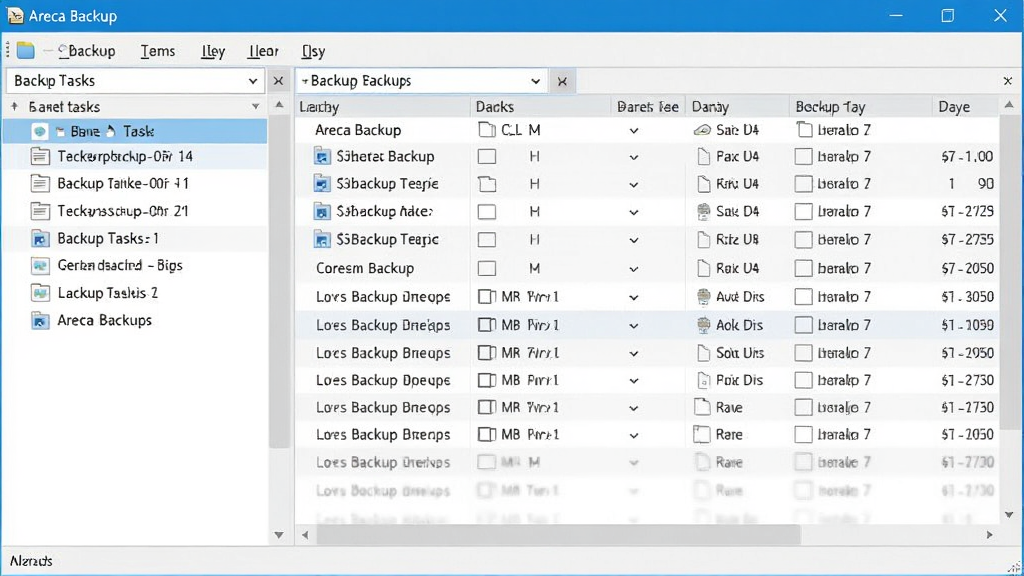The height and width of the screenshot is (576, 1024).
Task: Toggle the Backup Tay checkbox in Coresm Backup row
Action: click(x=803, y=268)
